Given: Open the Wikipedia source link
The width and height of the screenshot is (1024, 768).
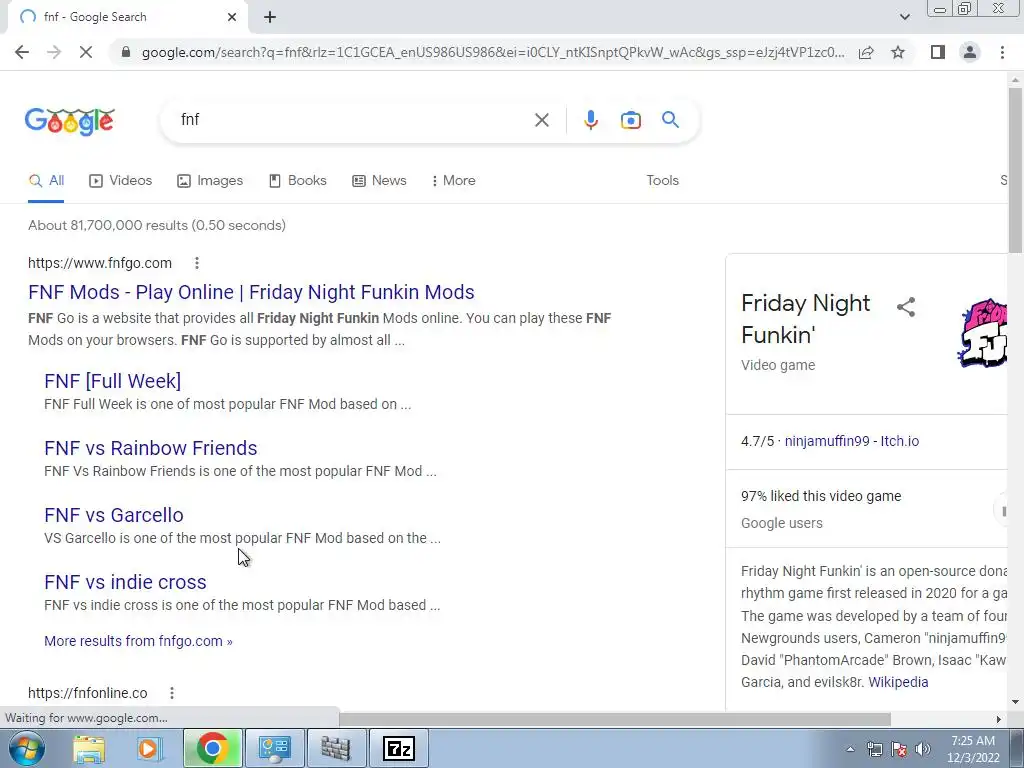Looking at the screenshot, I should click(898, 682).
